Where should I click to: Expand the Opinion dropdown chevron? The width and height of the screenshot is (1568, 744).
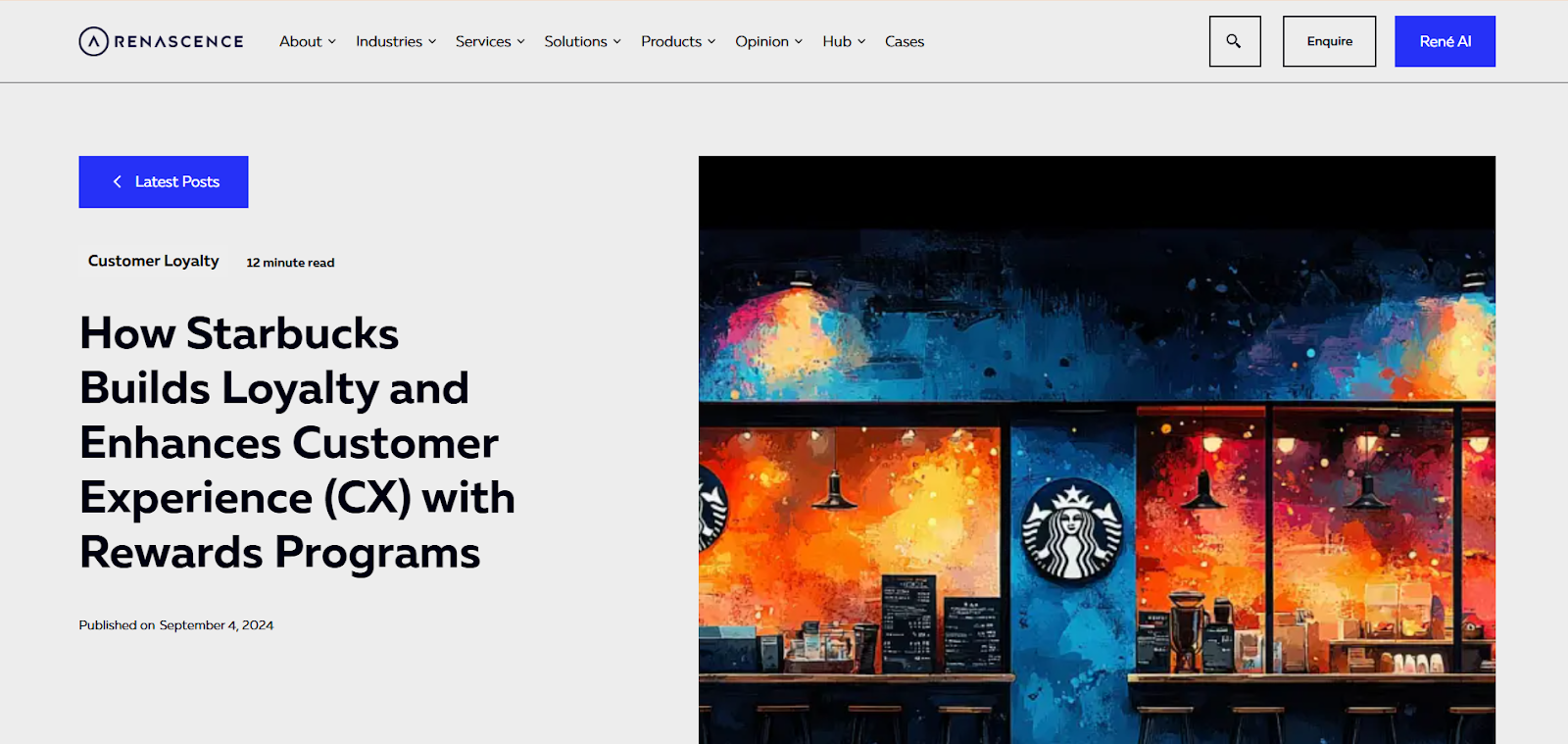pyautogui.click(x=799, y=41)
